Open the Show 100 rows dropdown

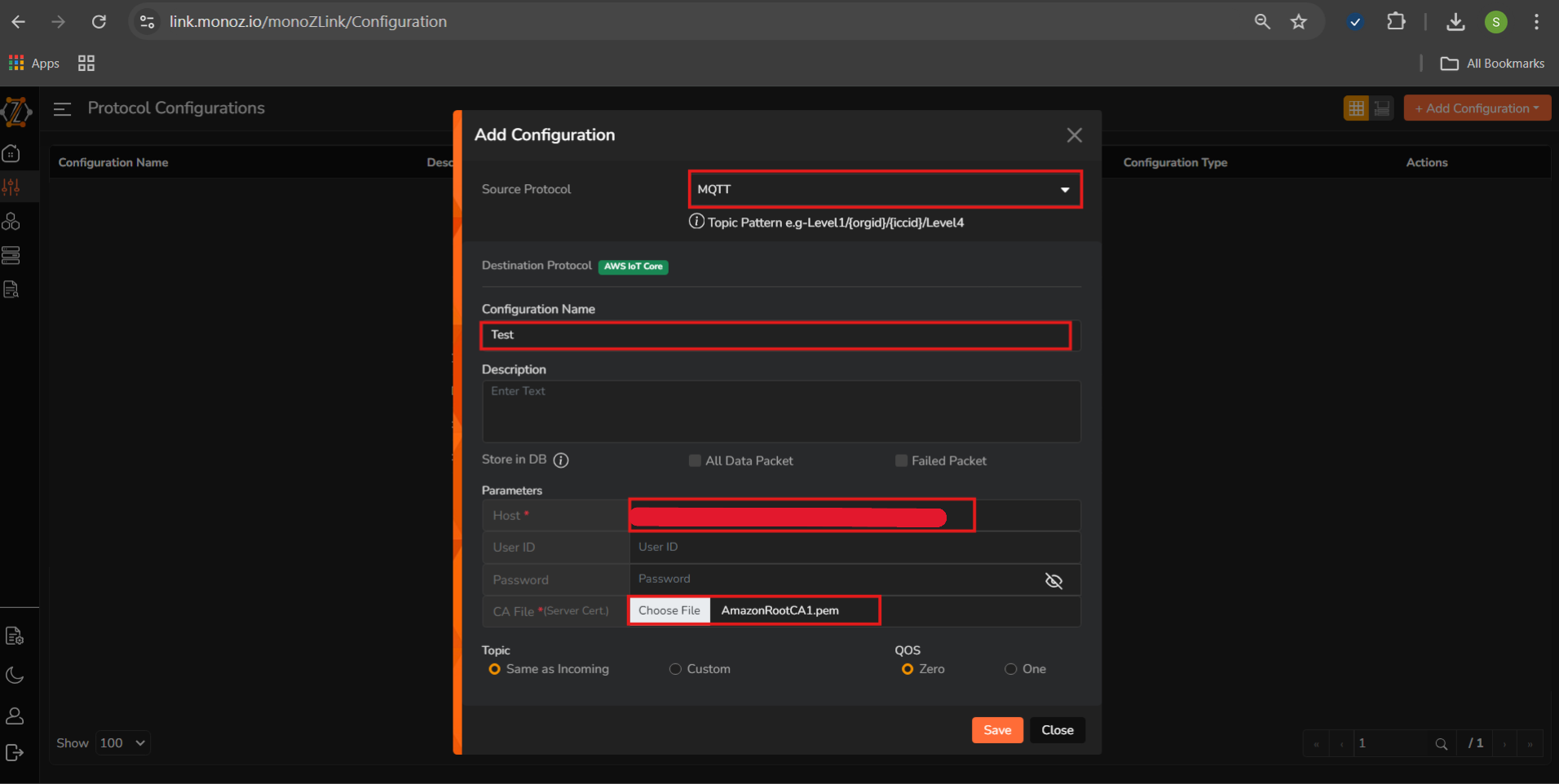coord(122,743)
